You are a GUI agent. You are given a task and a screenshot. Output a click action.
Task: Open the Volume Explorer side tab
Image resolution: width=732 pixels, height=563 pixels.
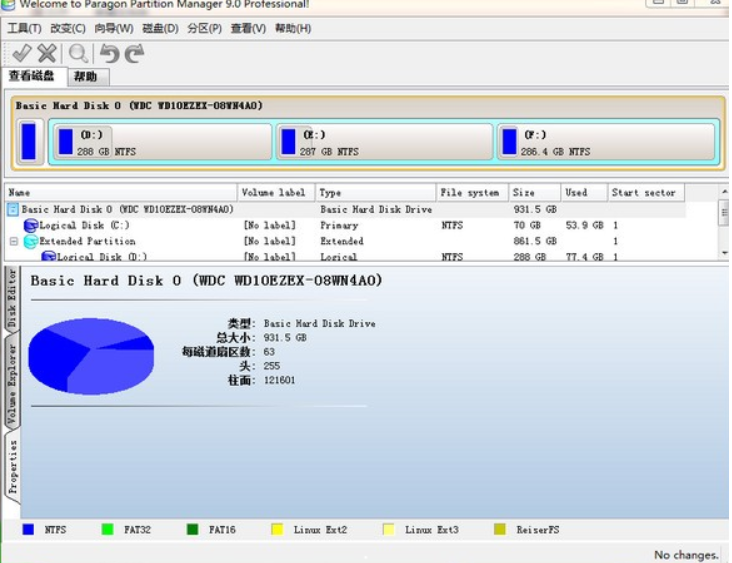(12, 384)
